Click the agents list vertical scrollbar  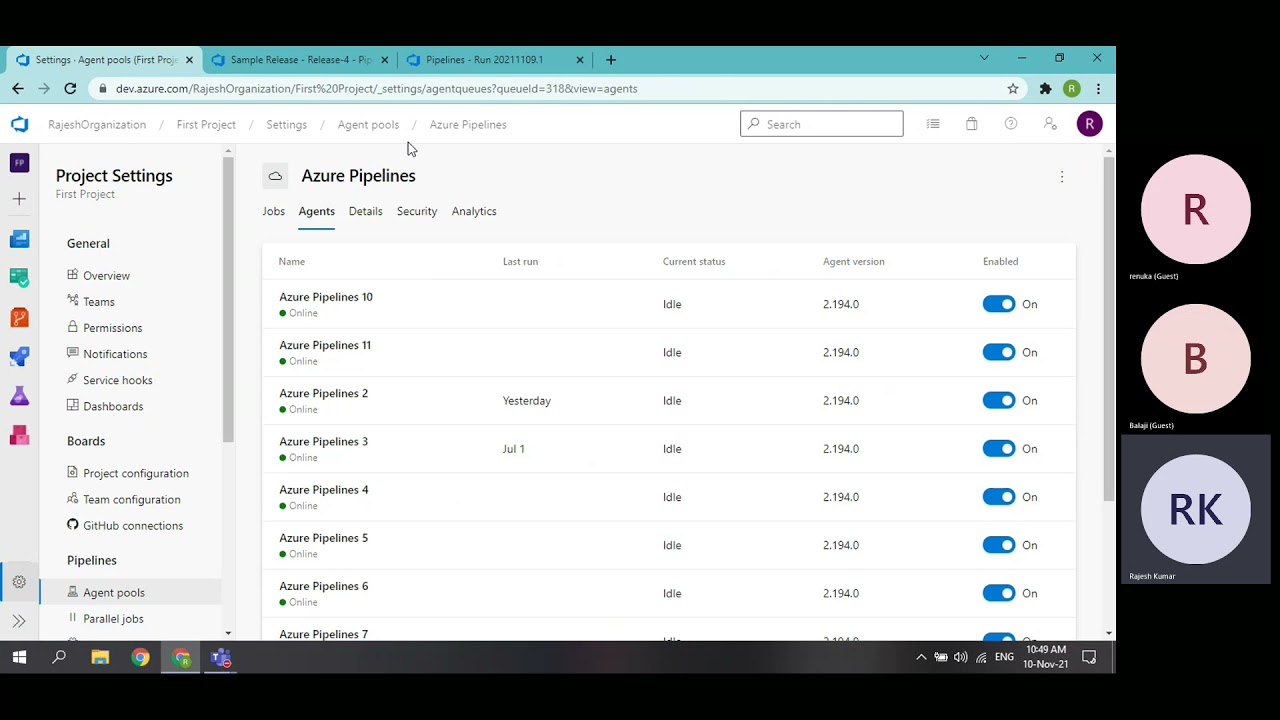[1108, 328]
